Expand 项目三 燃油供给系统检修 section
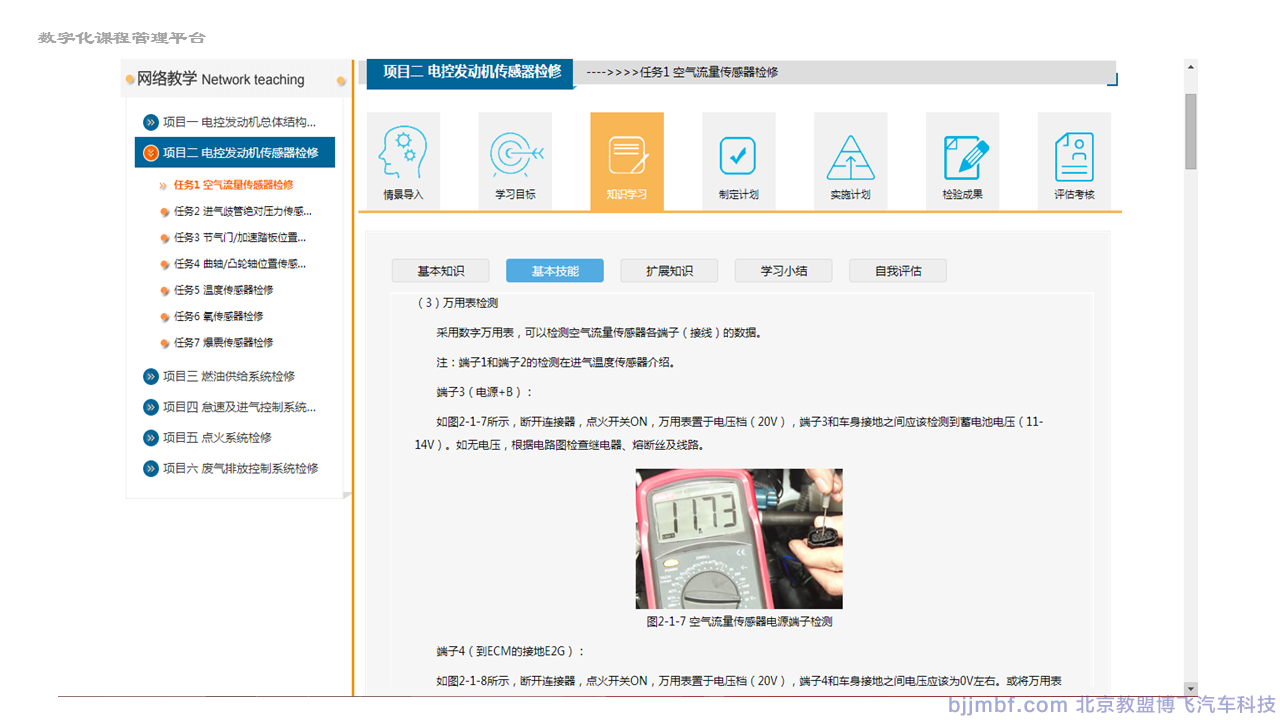The image size is (1280, 720). pos(151,377)
